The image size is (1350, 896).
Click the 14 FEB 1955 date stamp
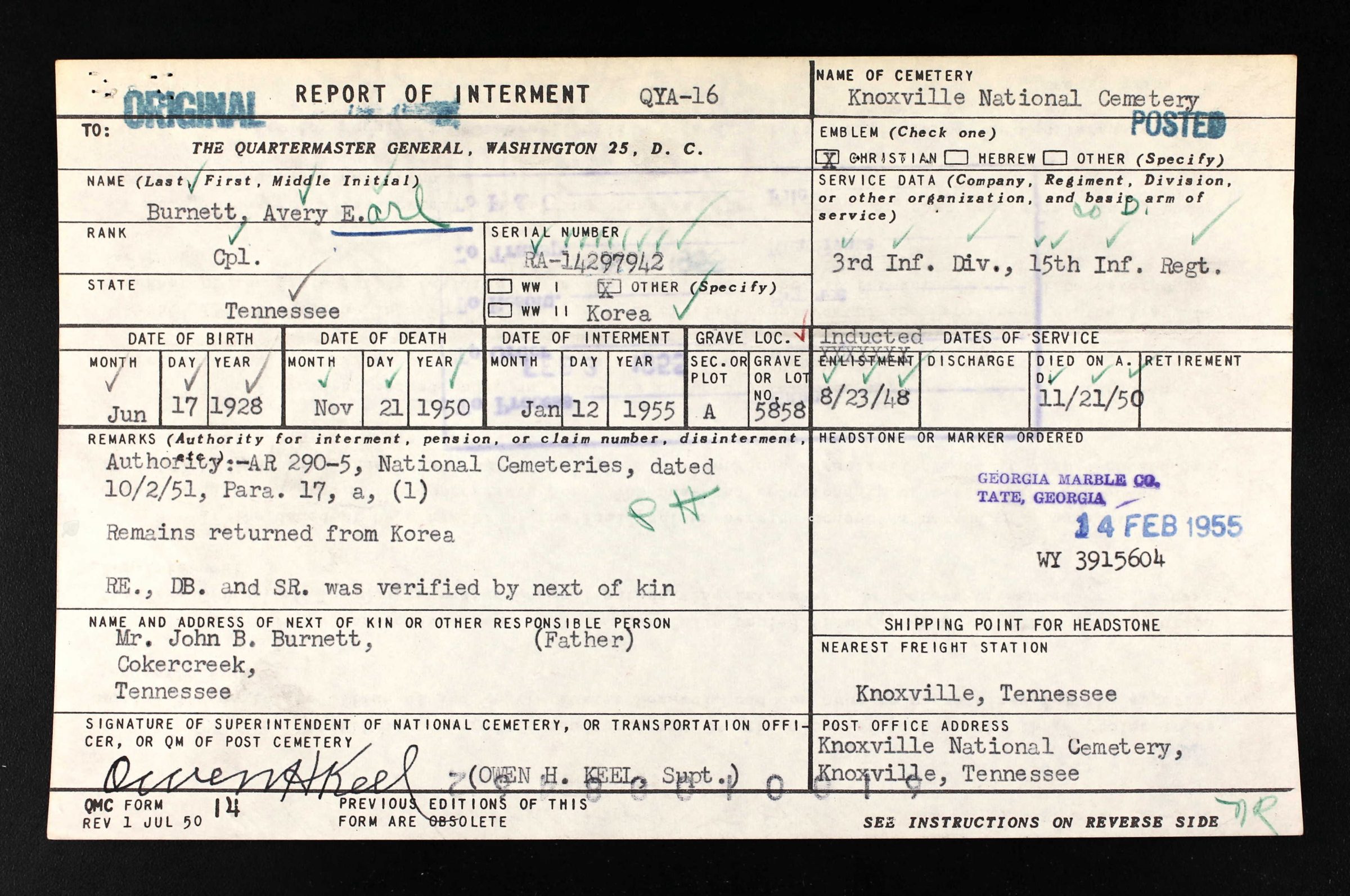click(1159, 526)
